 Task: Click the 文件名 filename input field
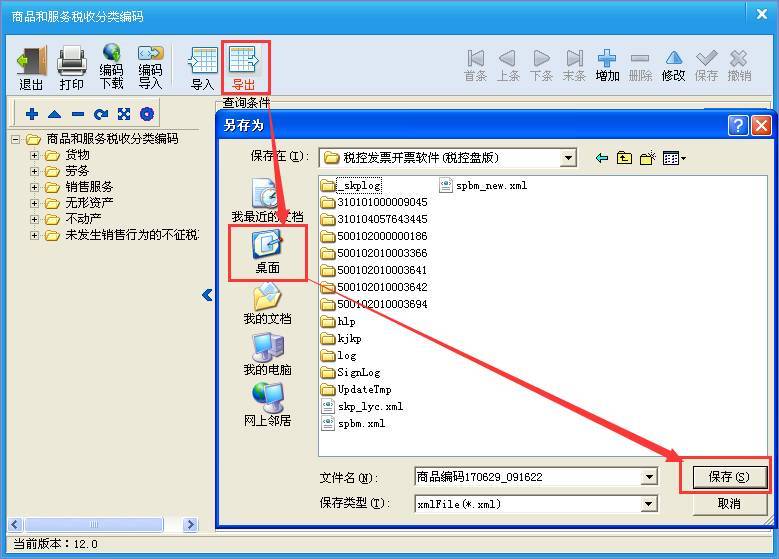529,477
